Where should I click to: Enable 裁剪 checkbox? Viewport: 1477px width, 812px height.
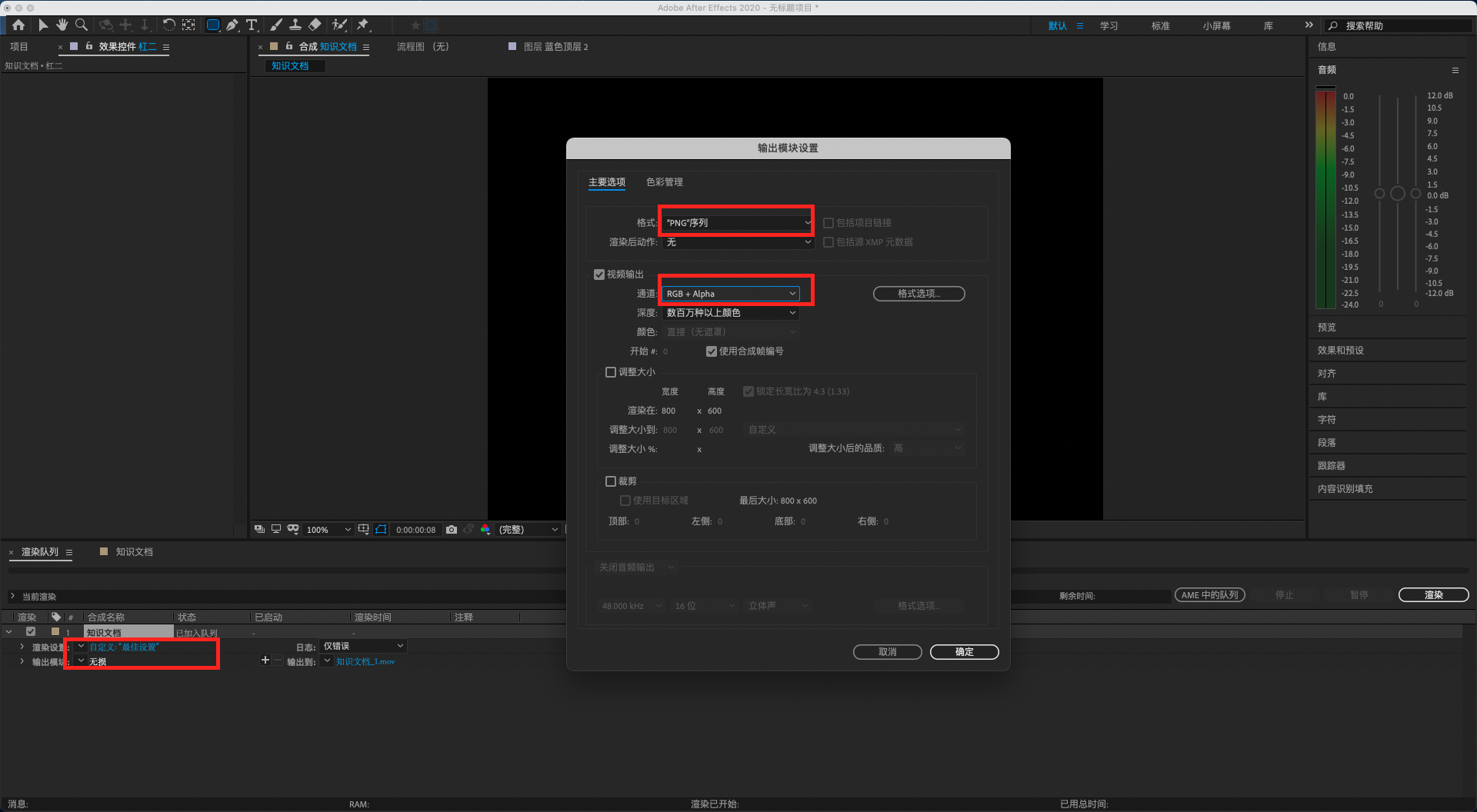611,481
